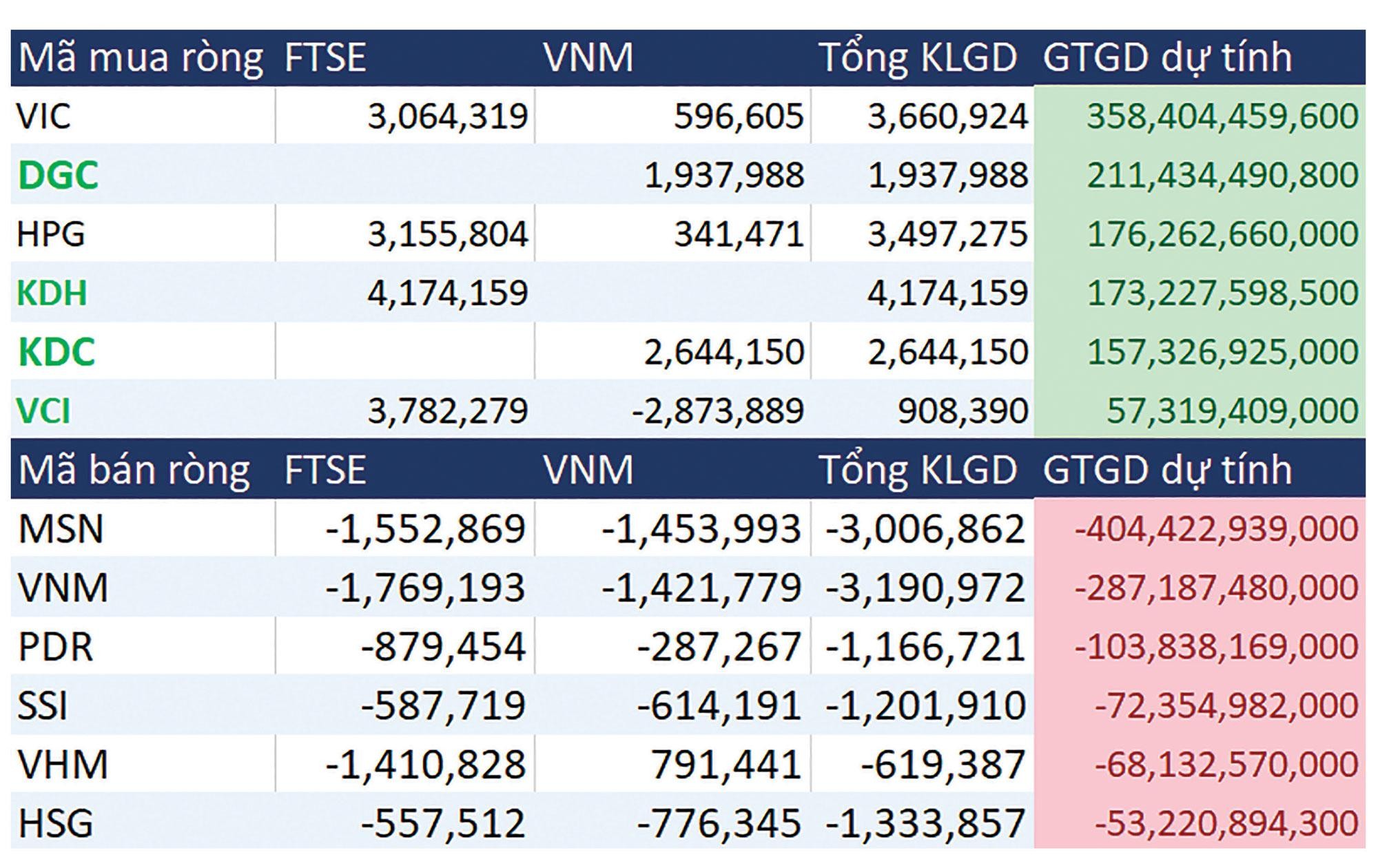Select VIC green value 358,404,459,600

[1222, 116]
